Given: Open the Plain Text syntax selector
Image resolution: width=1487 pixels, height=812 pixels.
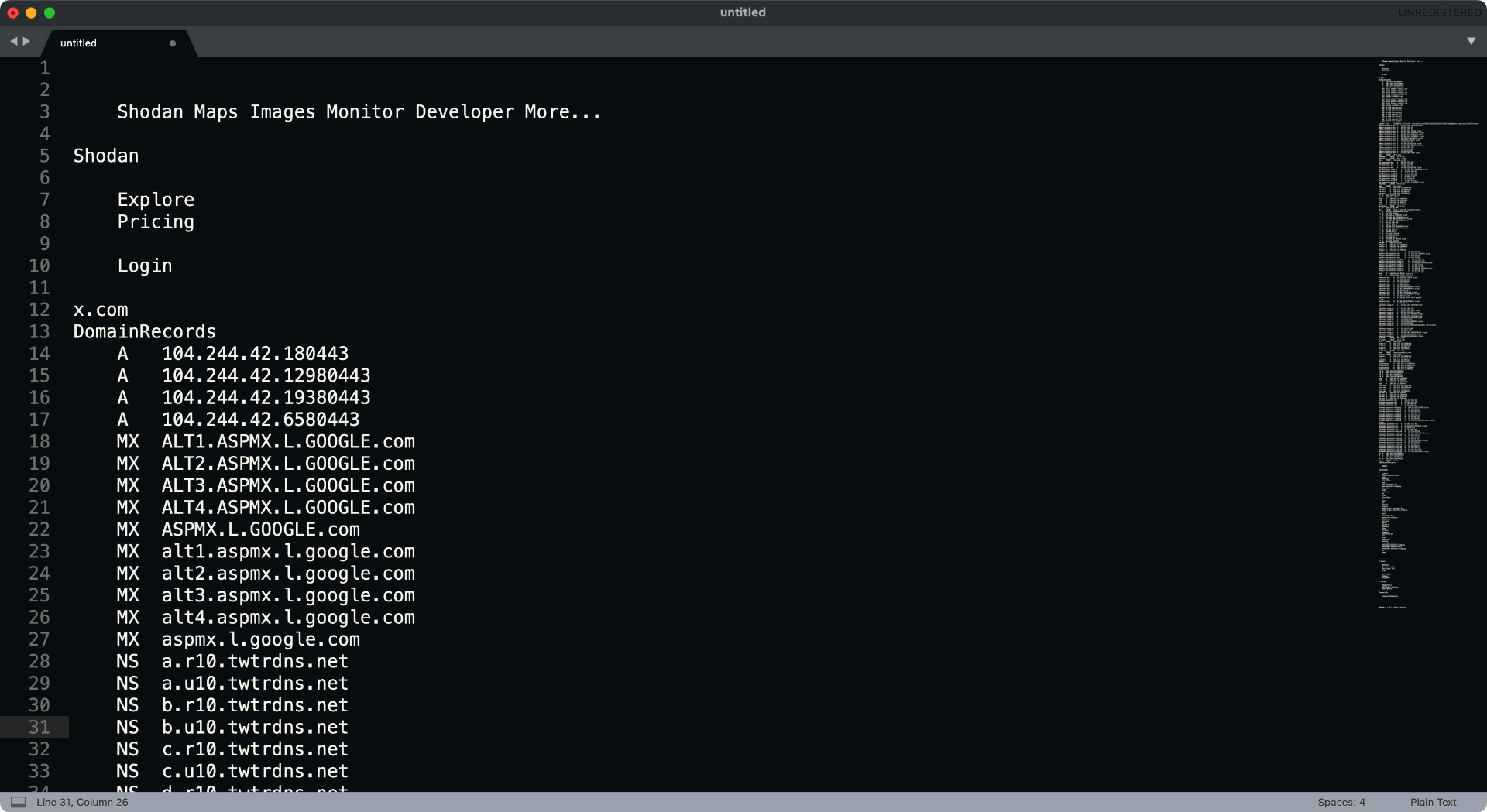Looking at the screenshot, I should [1433, 802].
